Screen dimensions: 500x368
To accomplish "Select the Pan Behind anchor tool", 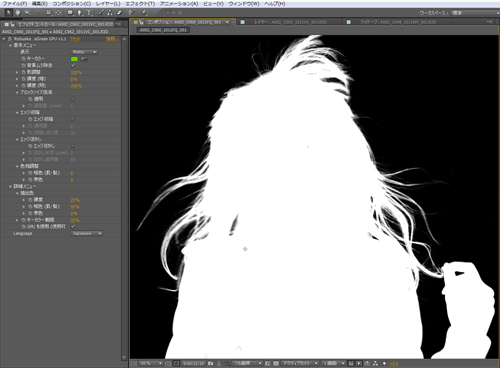I will click(58, 13).
